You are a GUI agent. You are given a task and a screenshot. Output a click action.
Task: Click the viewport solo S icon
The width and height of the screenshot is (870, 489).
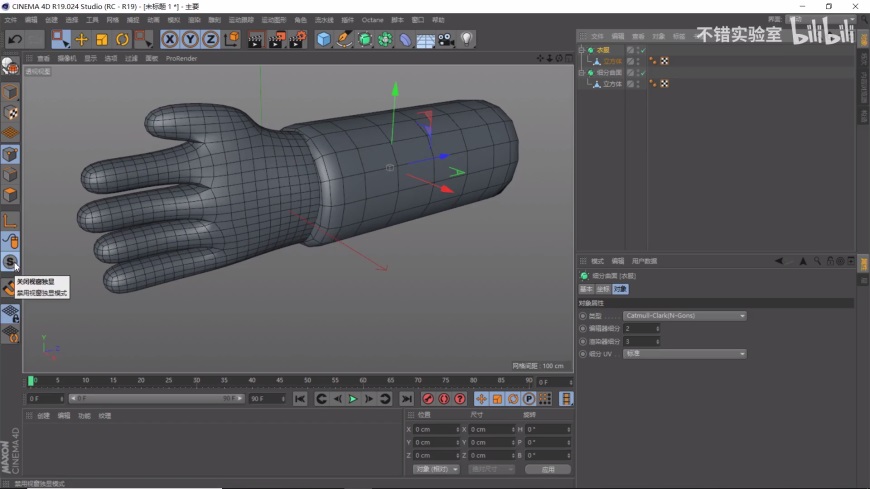pyautogui.click(x=10, y=262)
